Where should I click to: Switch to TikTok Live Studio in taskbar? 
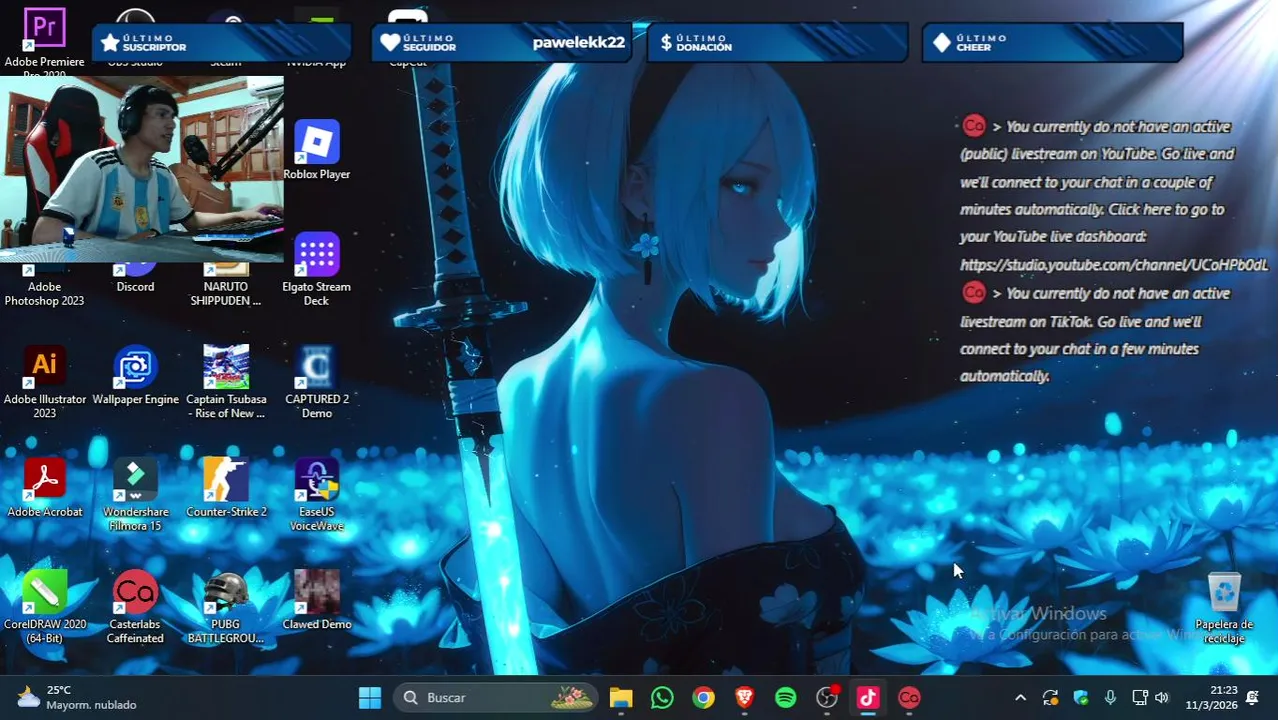pyautogui.click(x=868, y=697)
